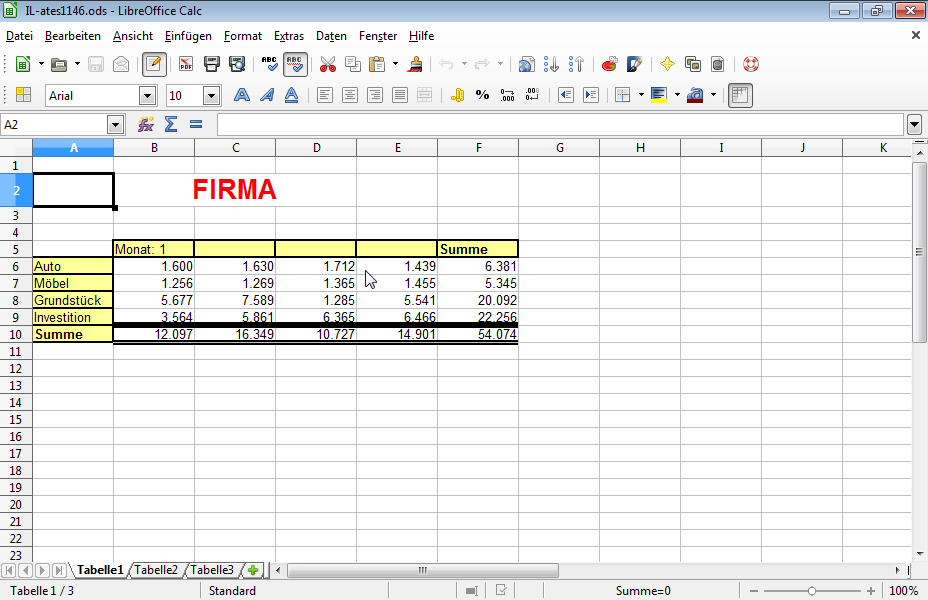Export directly as PDF
The height and width of the screenshot is (600, 928).
[186, 64]
